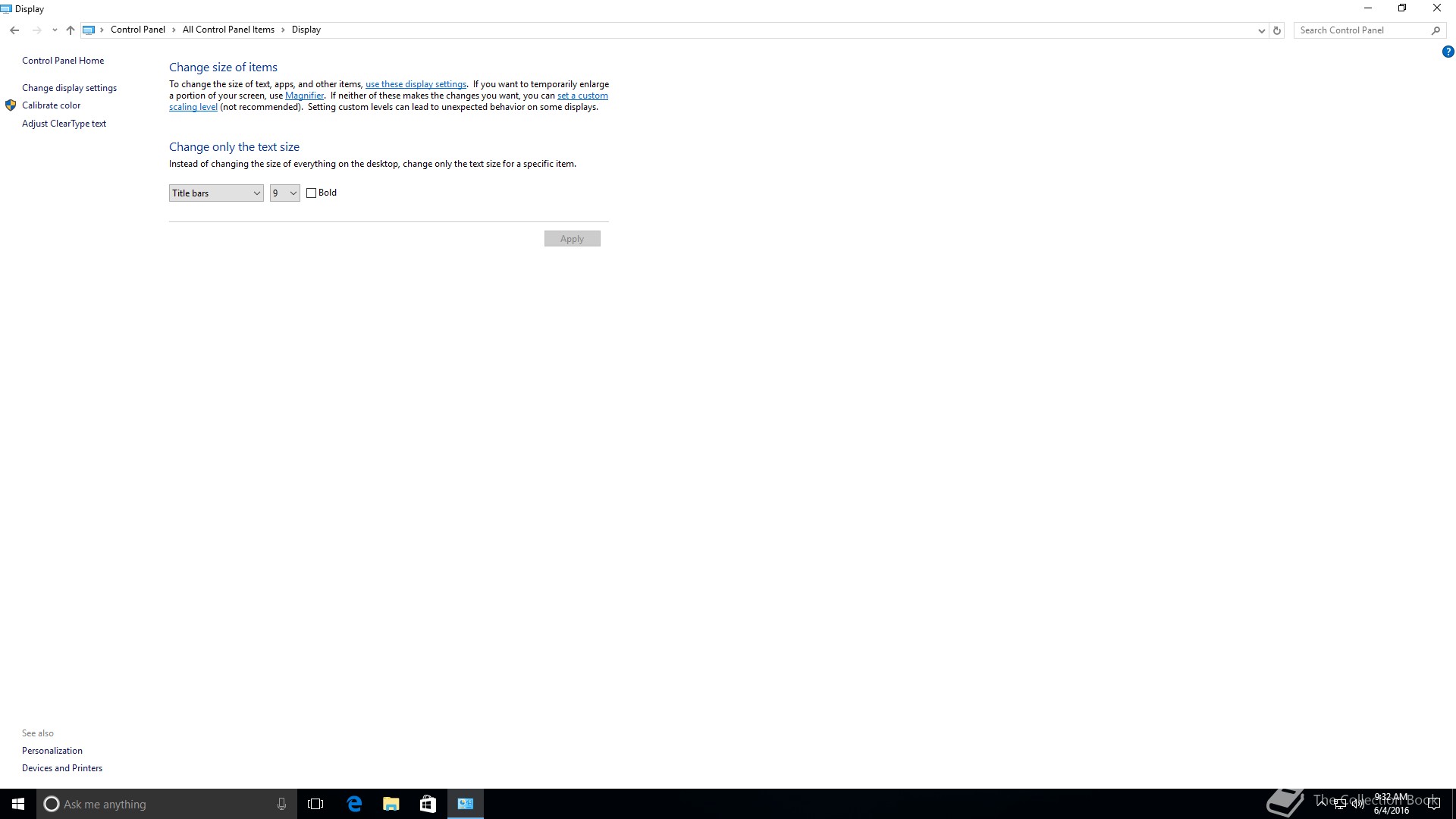
Task: Click the Up one level arrow
Action: (x=71, y=30)
